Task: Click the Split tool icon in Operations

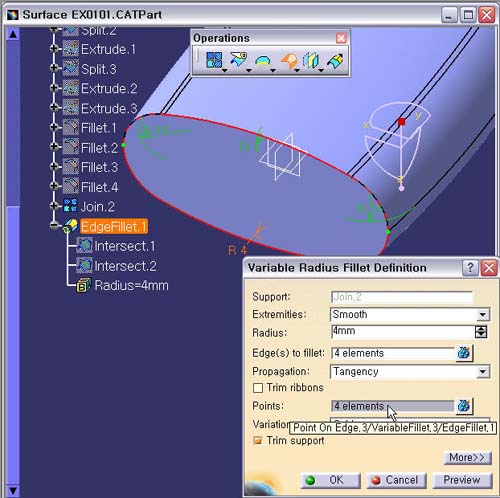Action: (x=238, y=60)
